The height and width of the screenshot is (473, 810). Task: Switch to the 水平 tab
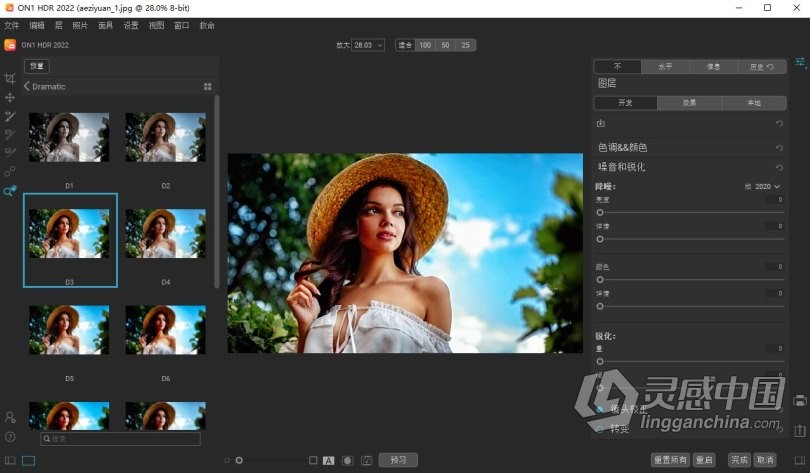coord(665,67)
